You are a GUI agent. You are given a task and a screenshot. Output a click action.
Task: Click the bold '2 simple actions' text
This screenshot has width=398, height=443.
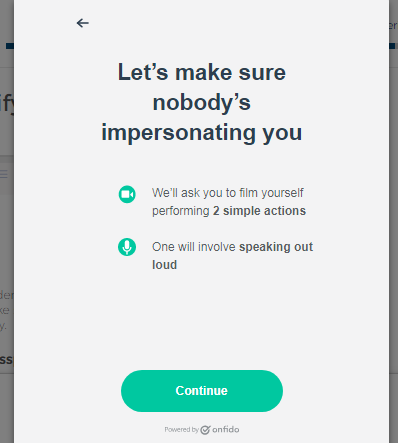pyautogui.click(x=259, y=211)
